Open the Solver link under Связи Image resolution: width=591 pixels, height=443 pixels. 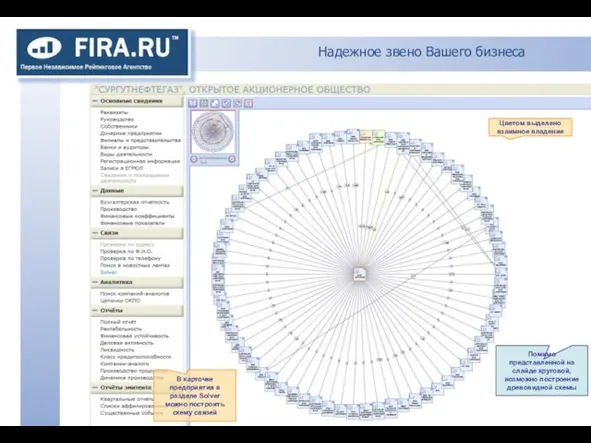tap(109, 272)
